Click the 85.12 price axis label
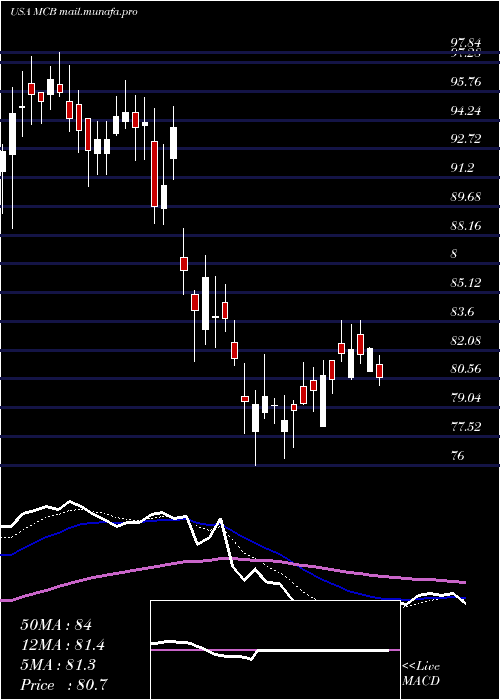Screen dimensions: 500x700 466,283
